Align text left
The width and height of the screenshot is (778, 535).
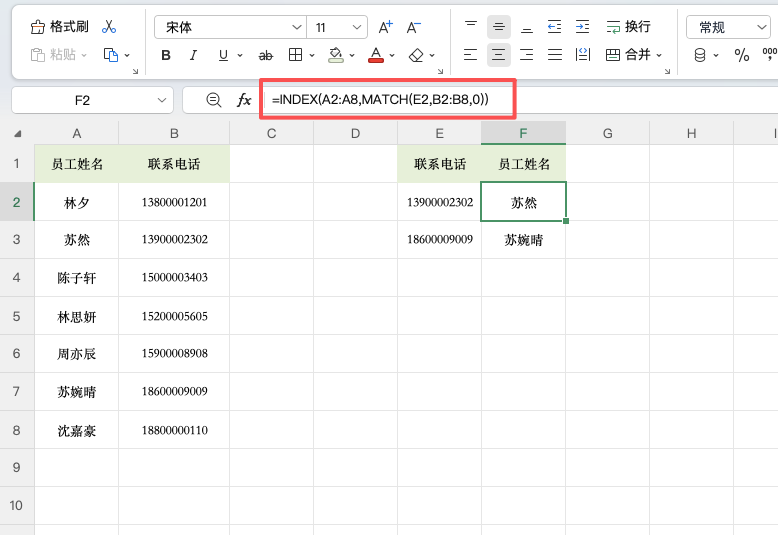pos(470,55)
